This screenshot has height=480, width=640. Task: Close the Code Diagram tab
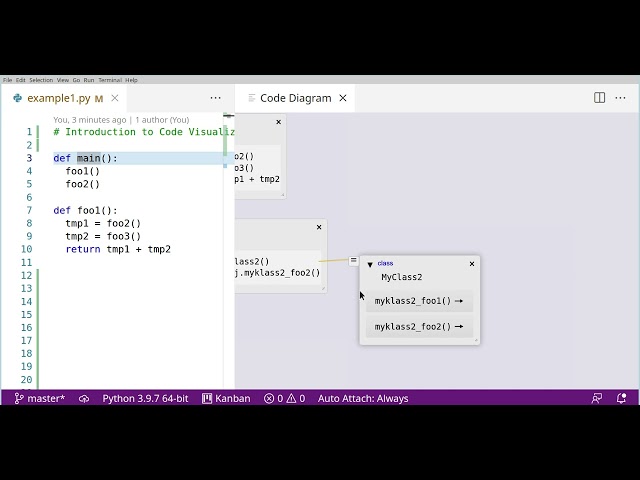(x=343, y=98)
